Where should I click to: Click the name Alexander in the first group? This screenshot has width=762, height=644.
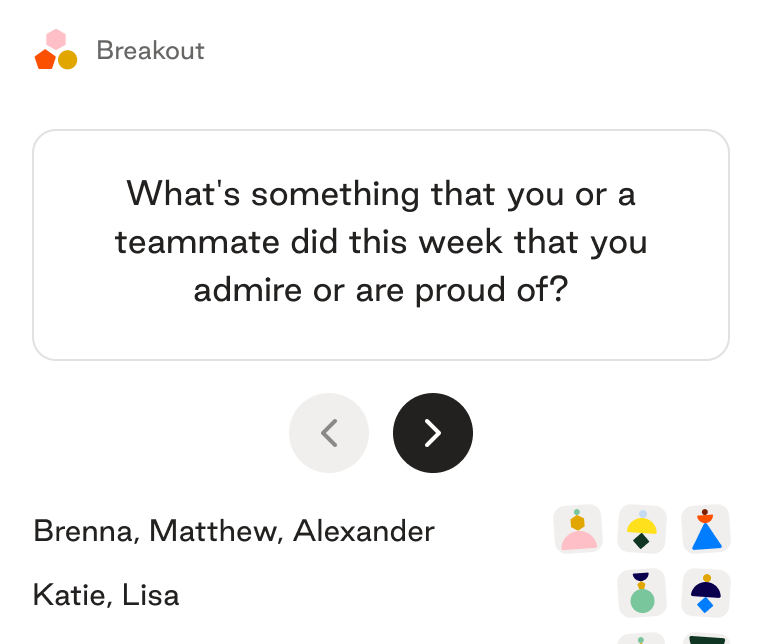[x=363, y=531]
